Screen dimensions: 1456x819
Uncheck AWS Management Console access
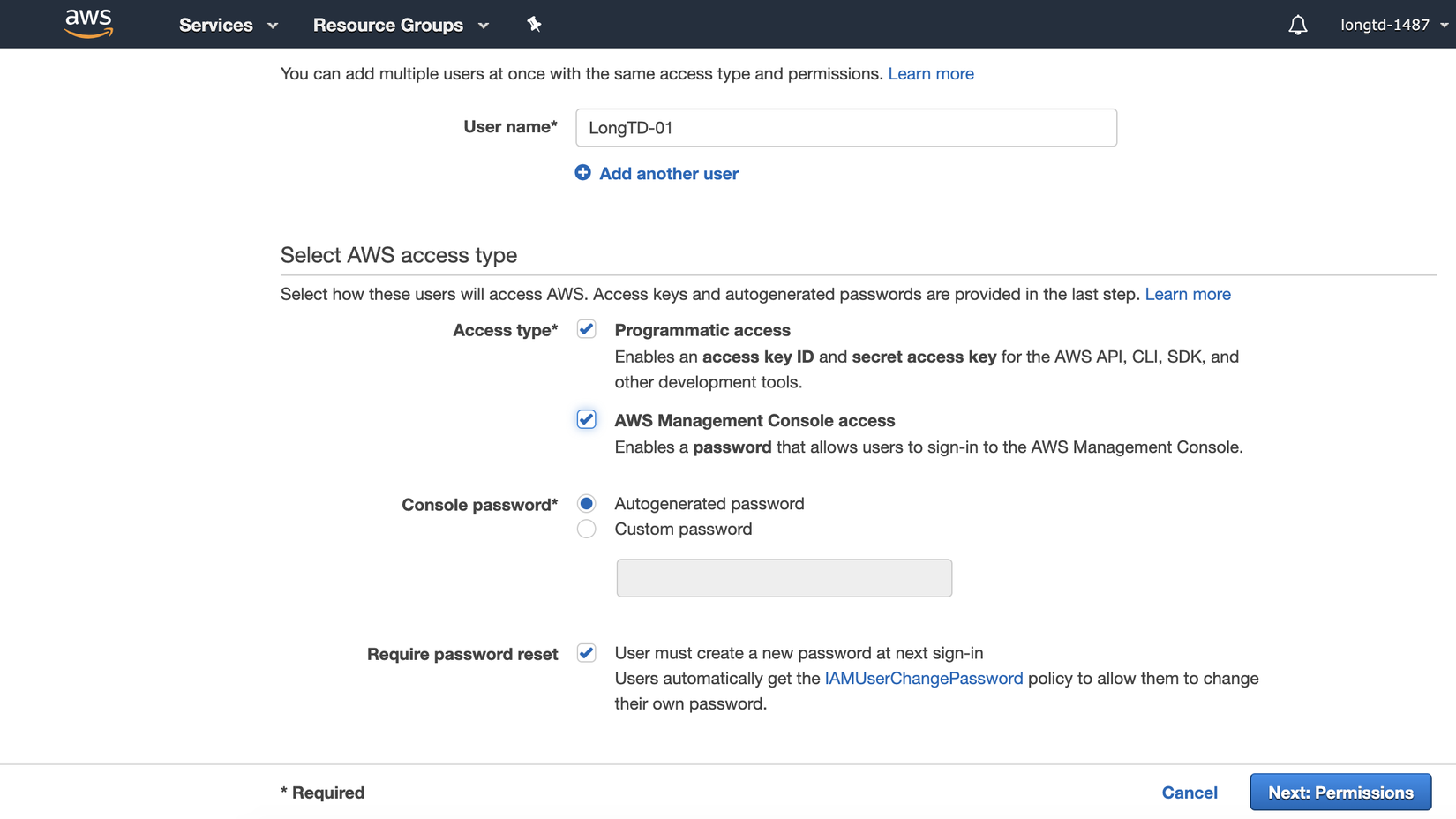(587, 419)
